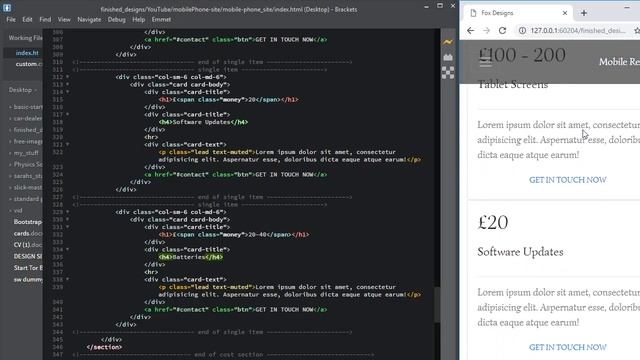Image resolution: width=640 pixels, height=360 pixels.
Task: Collapse the code fold at line 313
Action: (x=67, y=84)
